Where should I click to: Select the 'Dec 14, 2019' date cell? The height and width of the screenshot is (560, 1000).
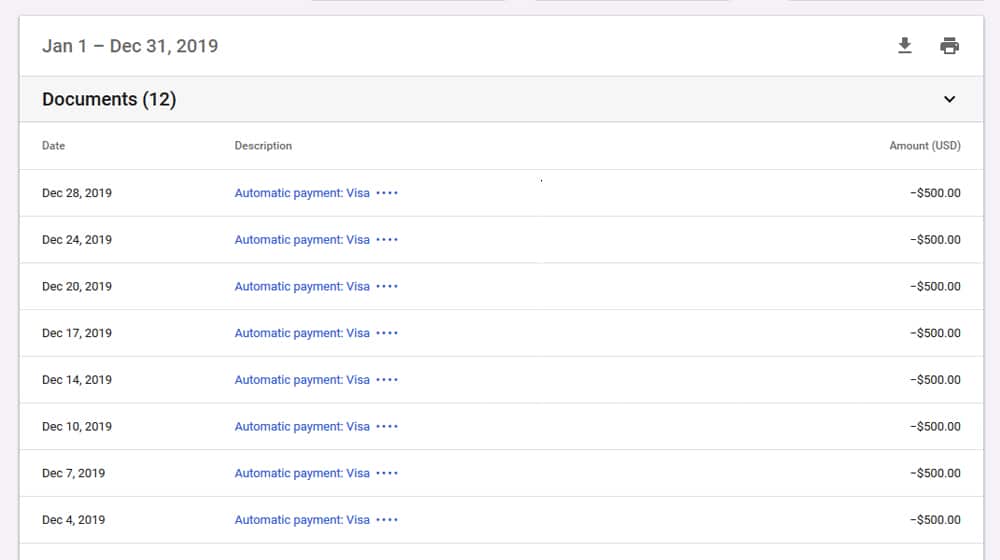click(77, 379)
